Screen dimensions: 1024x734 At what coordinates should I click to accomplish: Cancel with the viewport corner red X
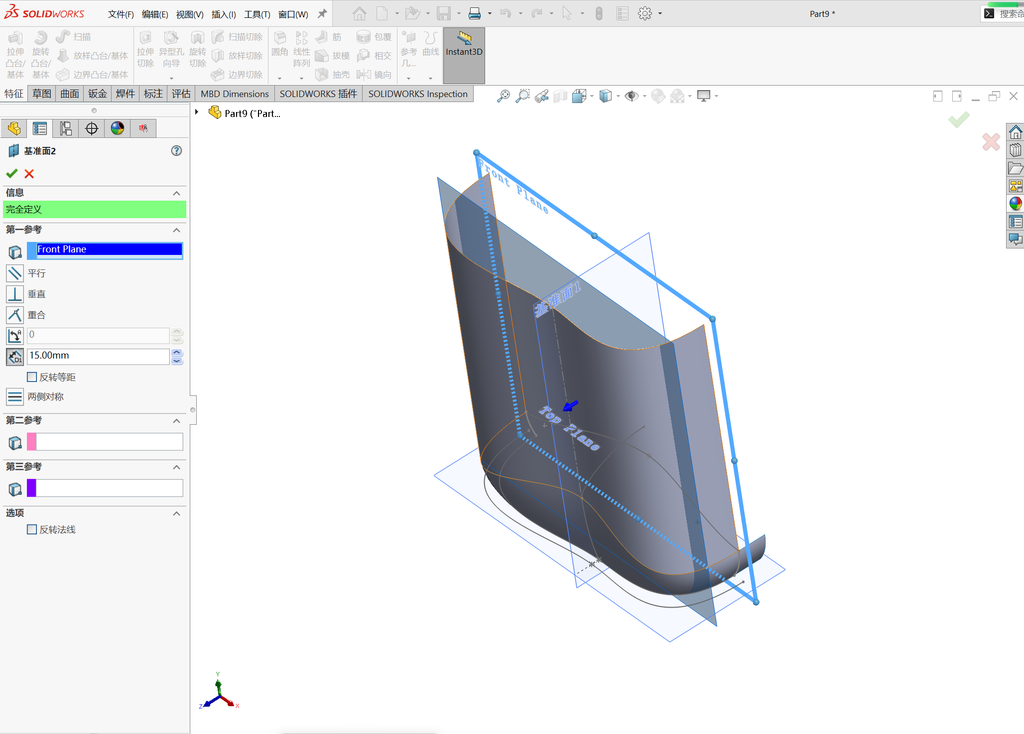991,142
